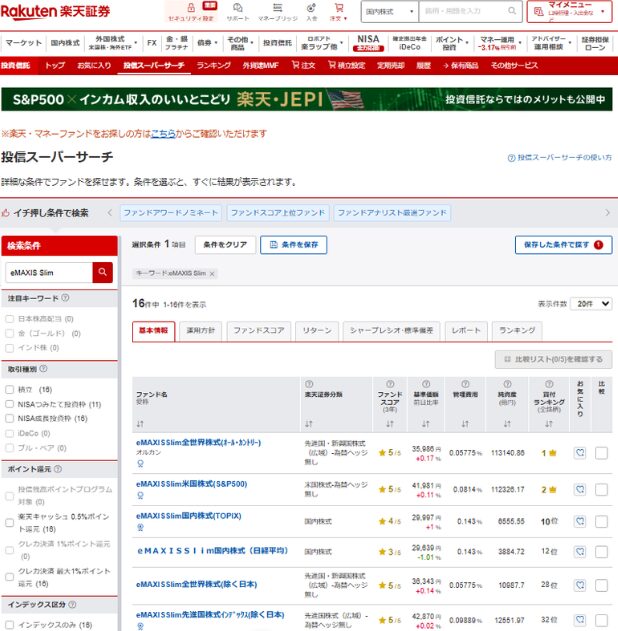
Task: Expand the マイメニュー dropdown
Action: (569, 11)
